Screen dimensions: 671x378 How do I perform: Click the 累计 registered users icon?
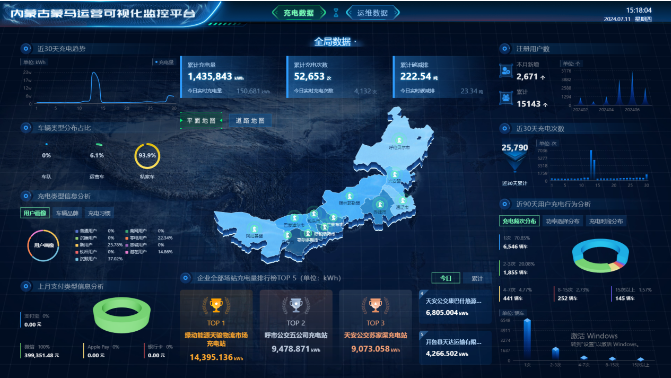click(506, 98)
